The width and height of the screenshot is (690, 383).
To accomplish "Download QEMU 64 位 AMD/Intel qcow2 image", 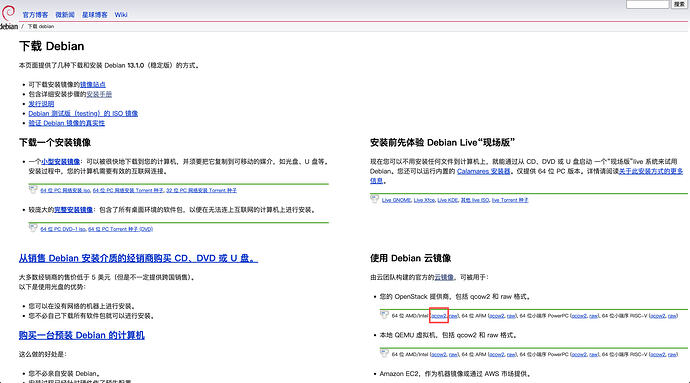I will point(439,354).
